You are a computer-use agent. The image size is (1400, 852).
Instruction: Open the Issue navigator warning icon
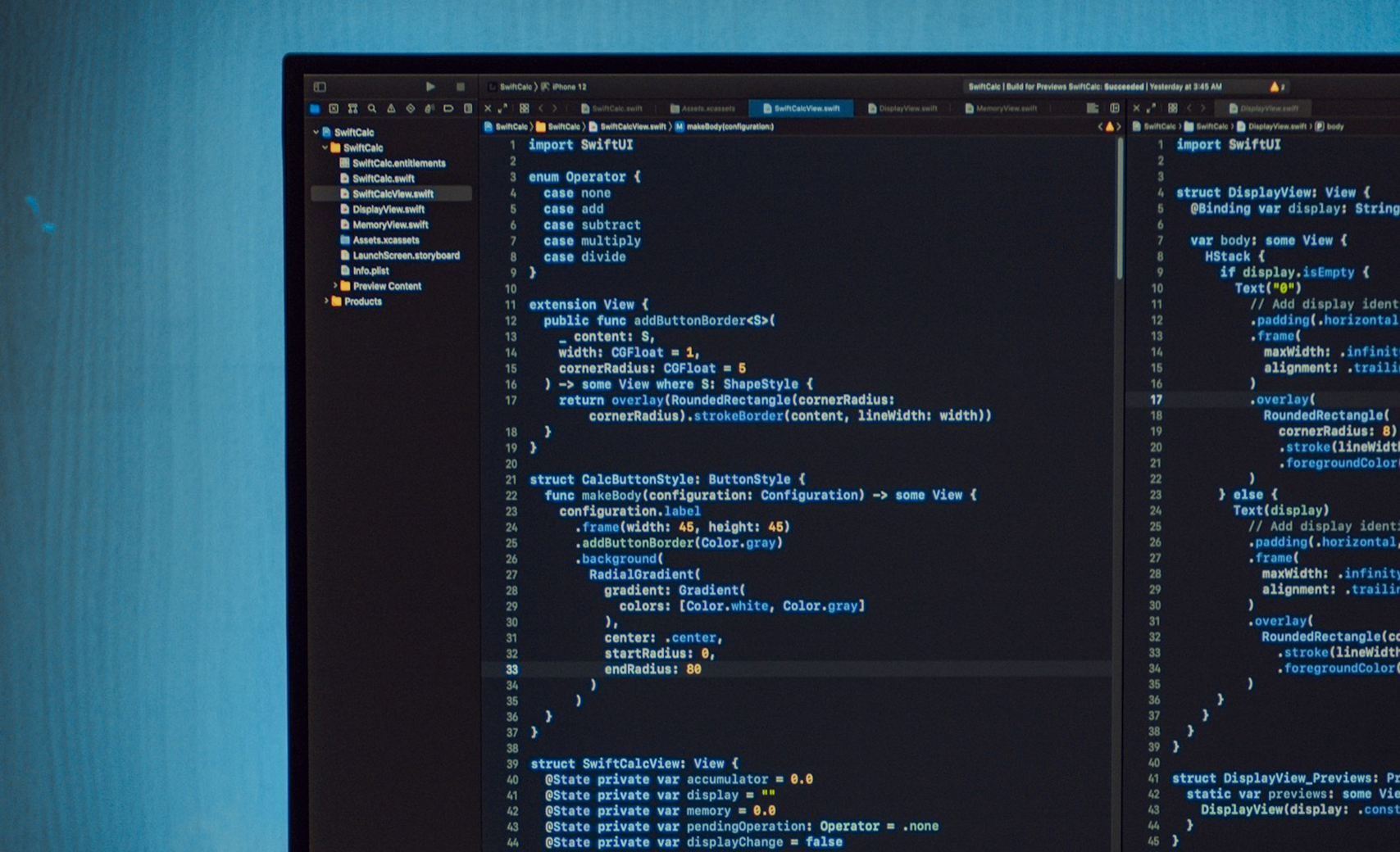[x=392, y=107]
